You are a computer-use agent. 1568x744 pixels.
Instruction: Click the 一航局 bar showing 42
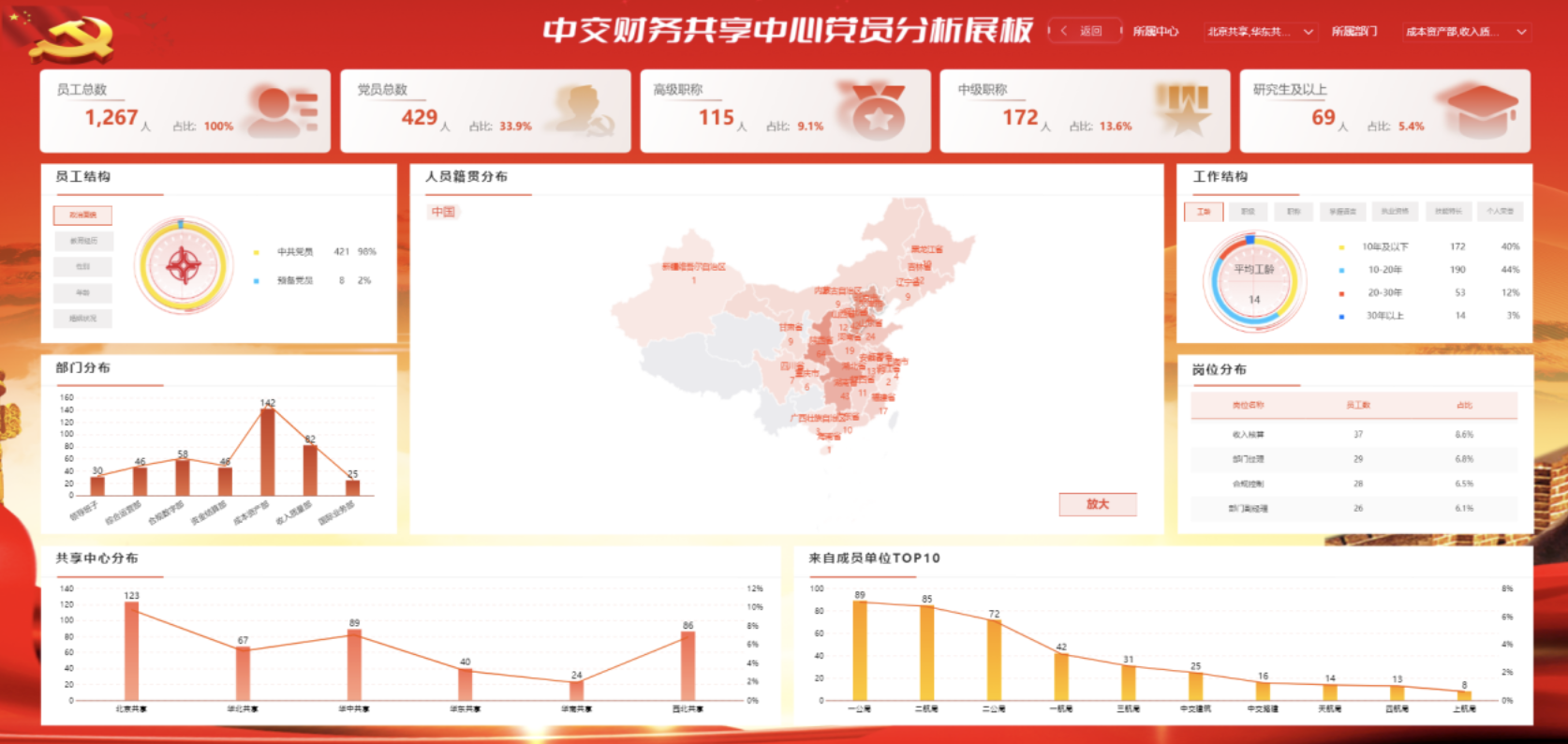[1061, 677]
